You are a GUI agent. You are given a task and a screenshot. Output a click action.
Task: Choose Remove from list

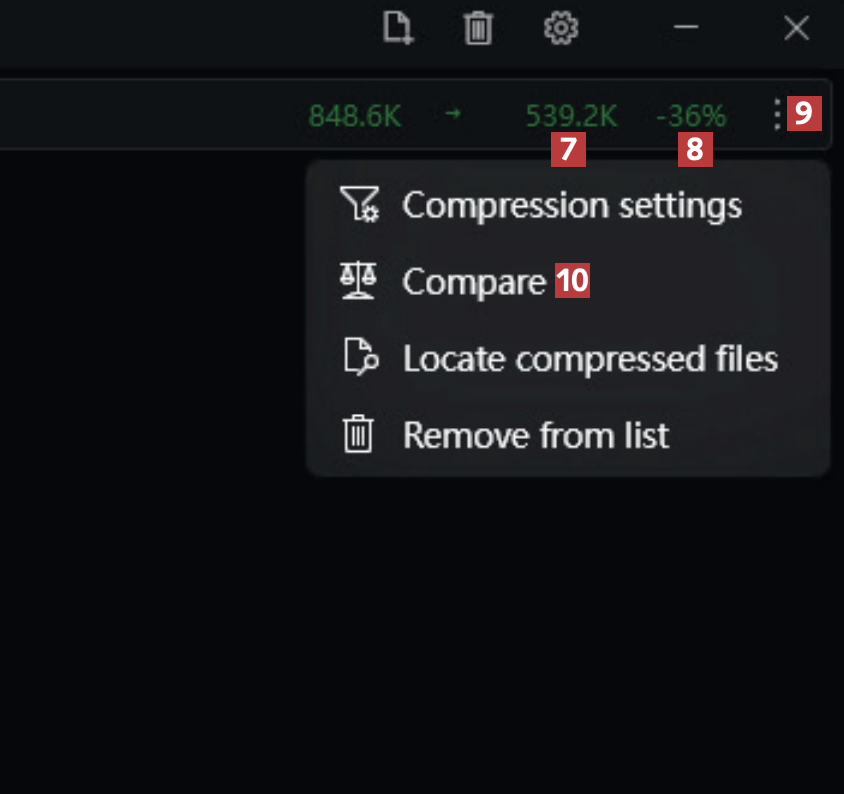pos(535,435)
